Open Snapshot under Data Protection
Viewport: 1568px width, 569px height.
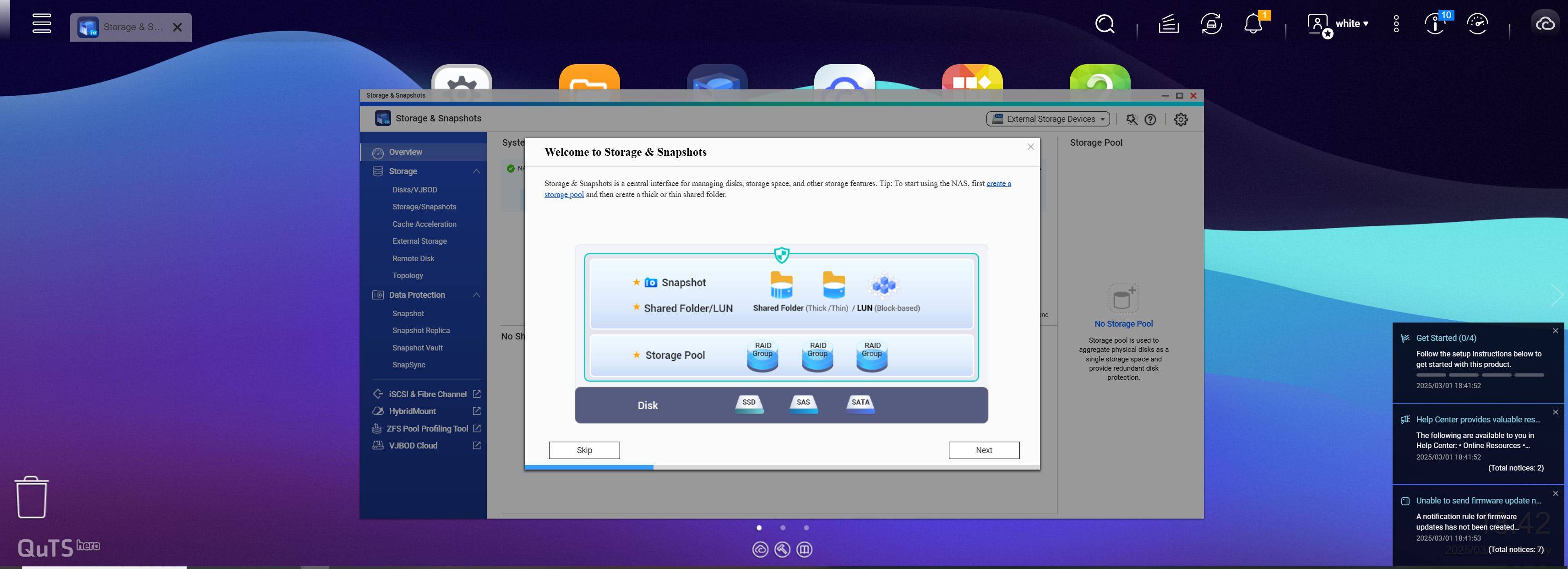[x=408, y=314]
